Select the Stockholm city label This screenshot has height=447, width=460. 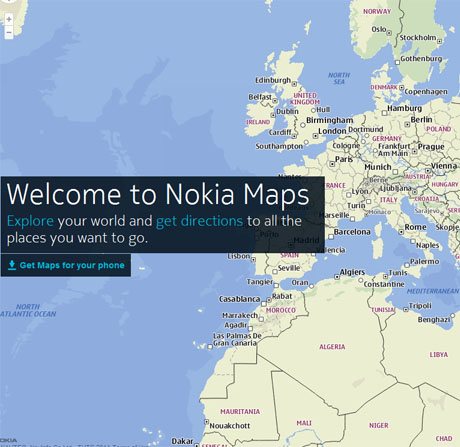418,38
